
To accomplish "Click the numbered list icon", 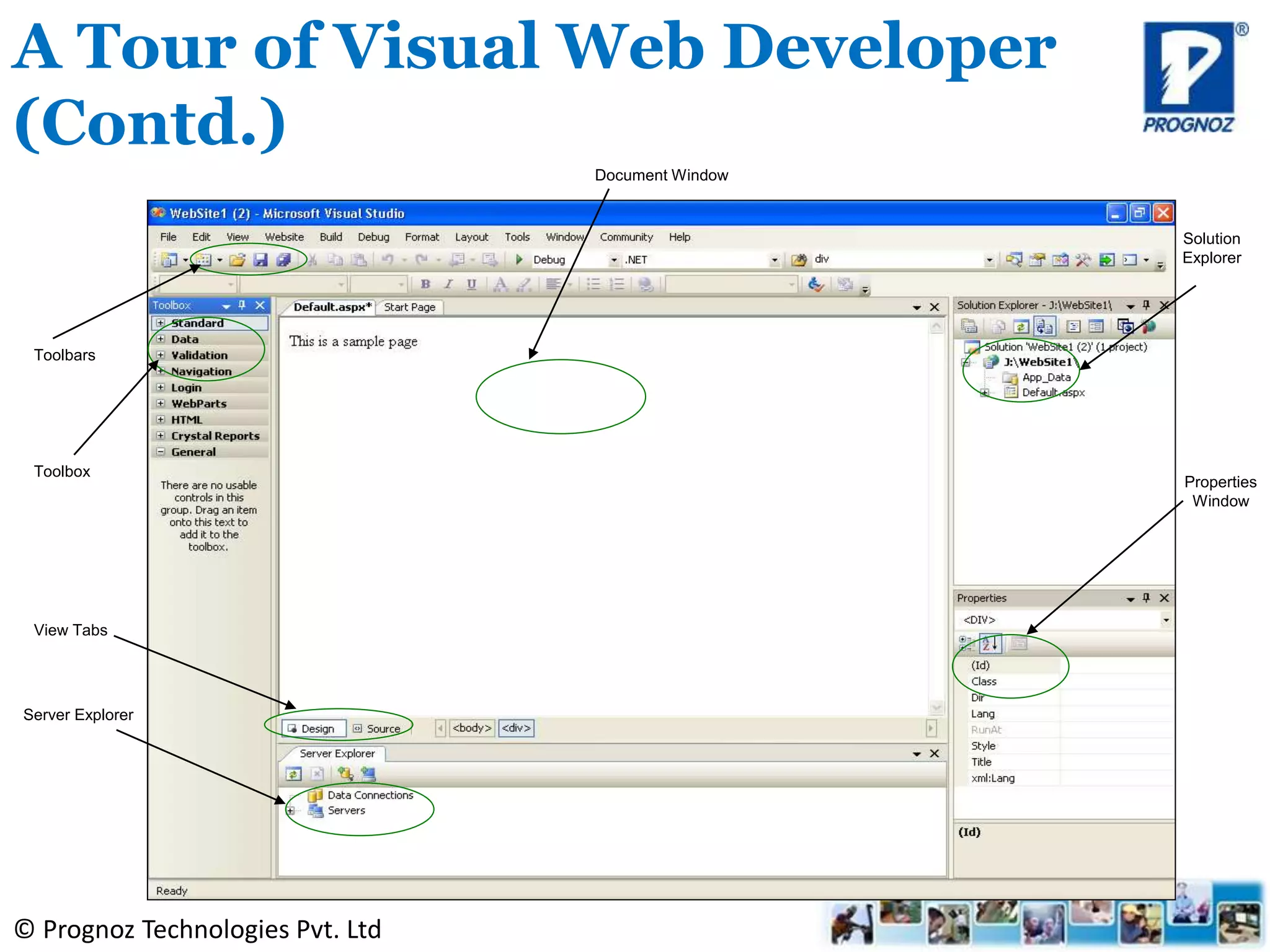I will coord(616,284).
